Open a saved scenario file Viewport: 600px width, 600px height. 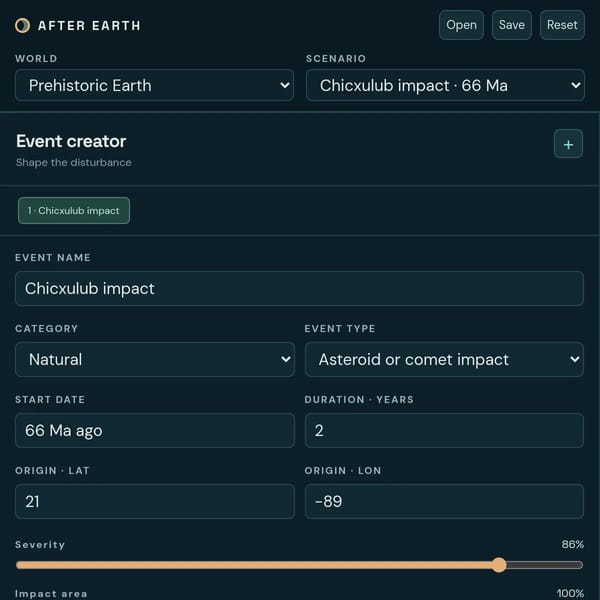pyautogui.click(x=461, y=25)
